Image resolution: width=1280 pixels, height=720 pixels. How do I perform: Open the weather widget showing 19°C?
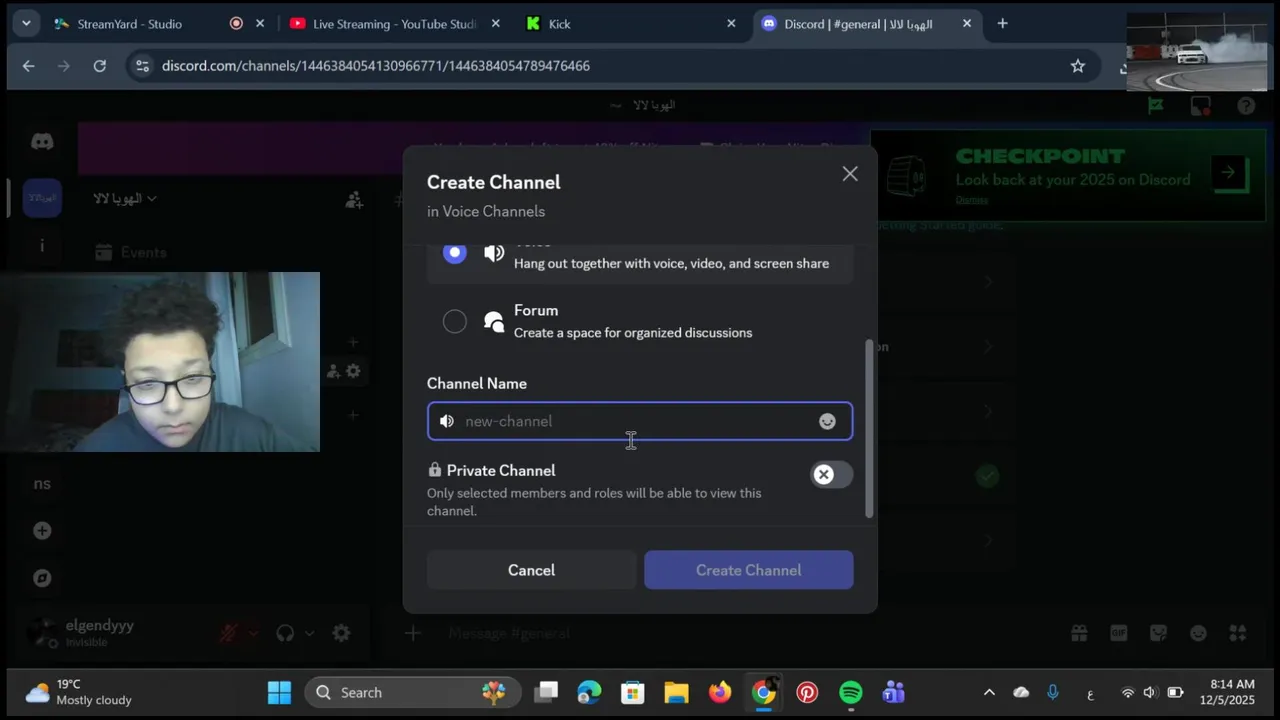[x=80, y=692]
